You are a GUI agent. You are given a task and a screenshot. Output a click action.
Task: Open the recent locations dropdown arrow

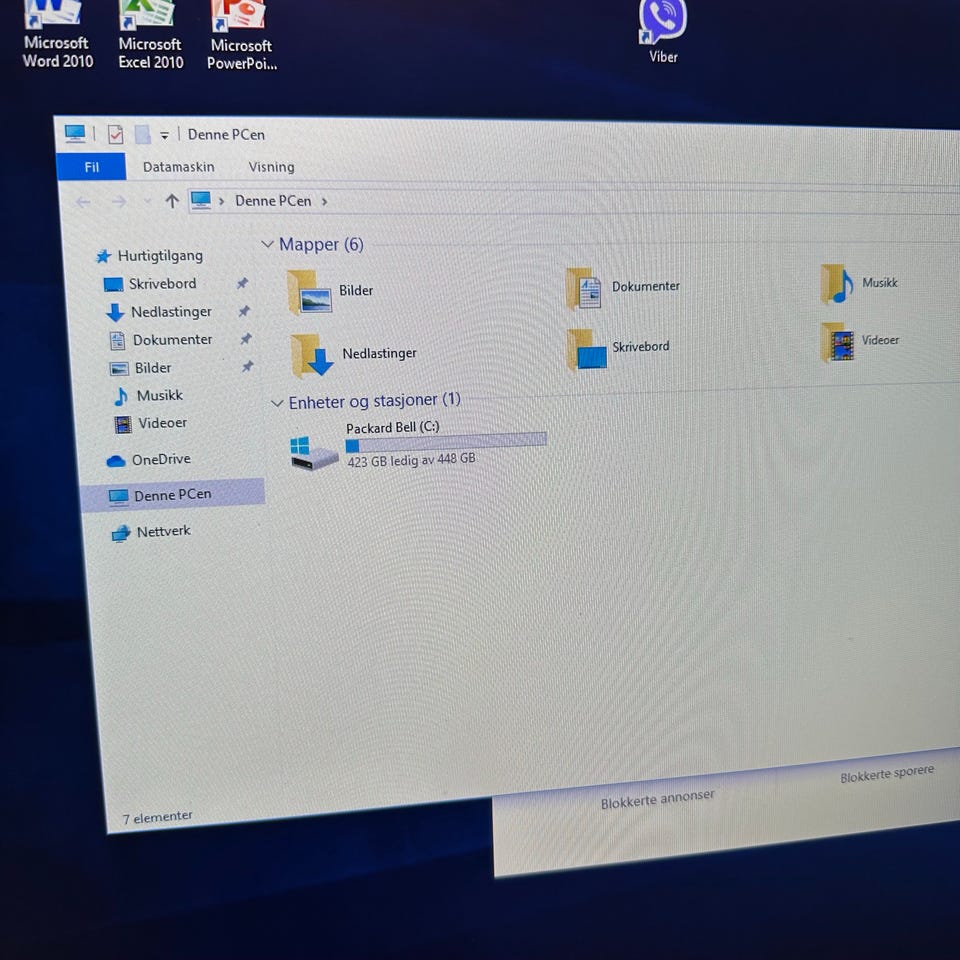tap(147, 201)
